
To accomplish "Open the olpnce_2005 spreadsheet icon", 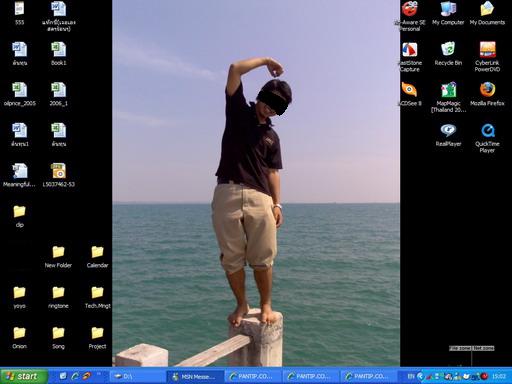I will coord(20,94).
